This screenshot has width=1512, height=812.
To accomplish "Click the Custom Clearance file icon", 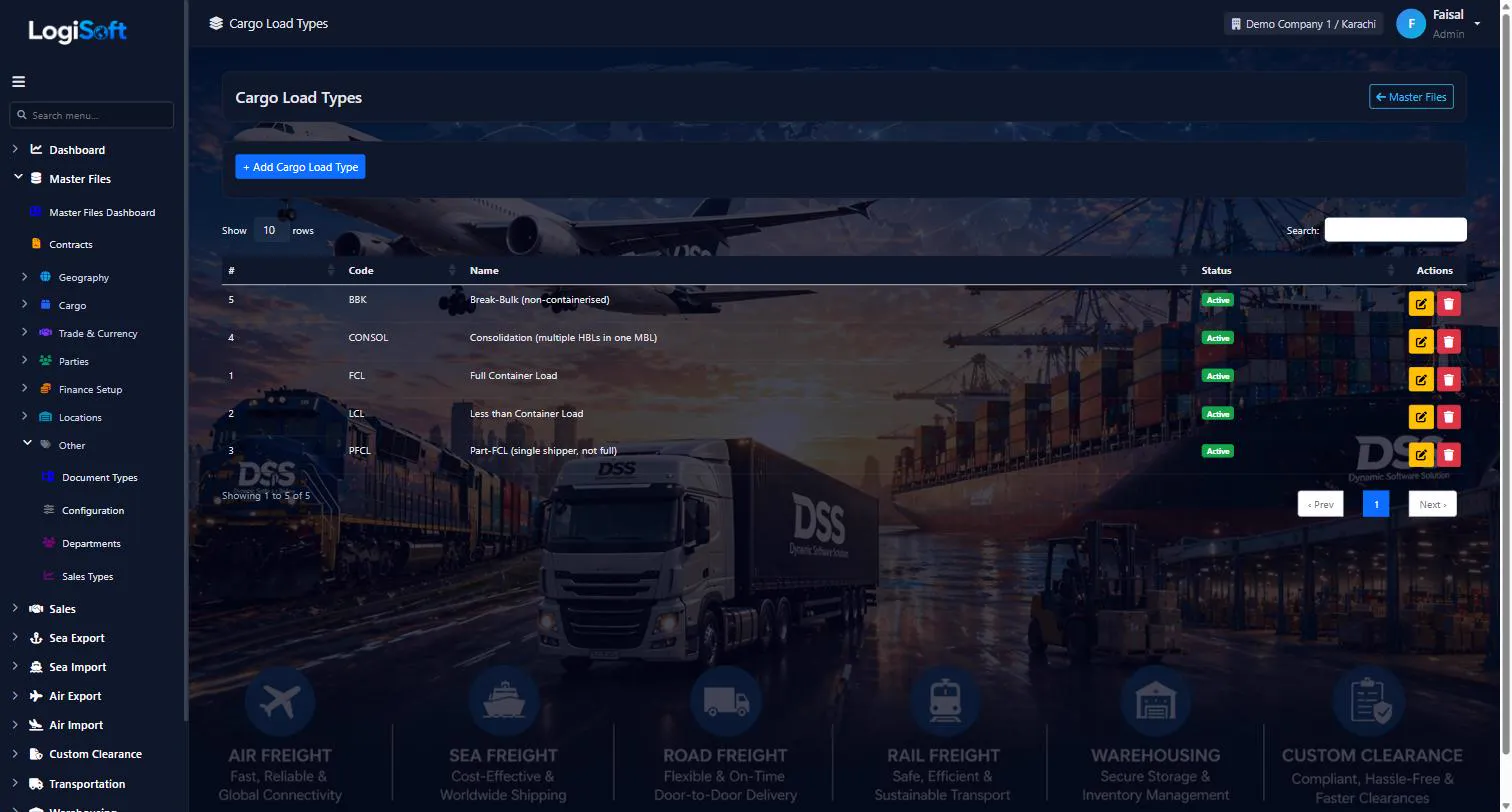I will coord(36,754).
